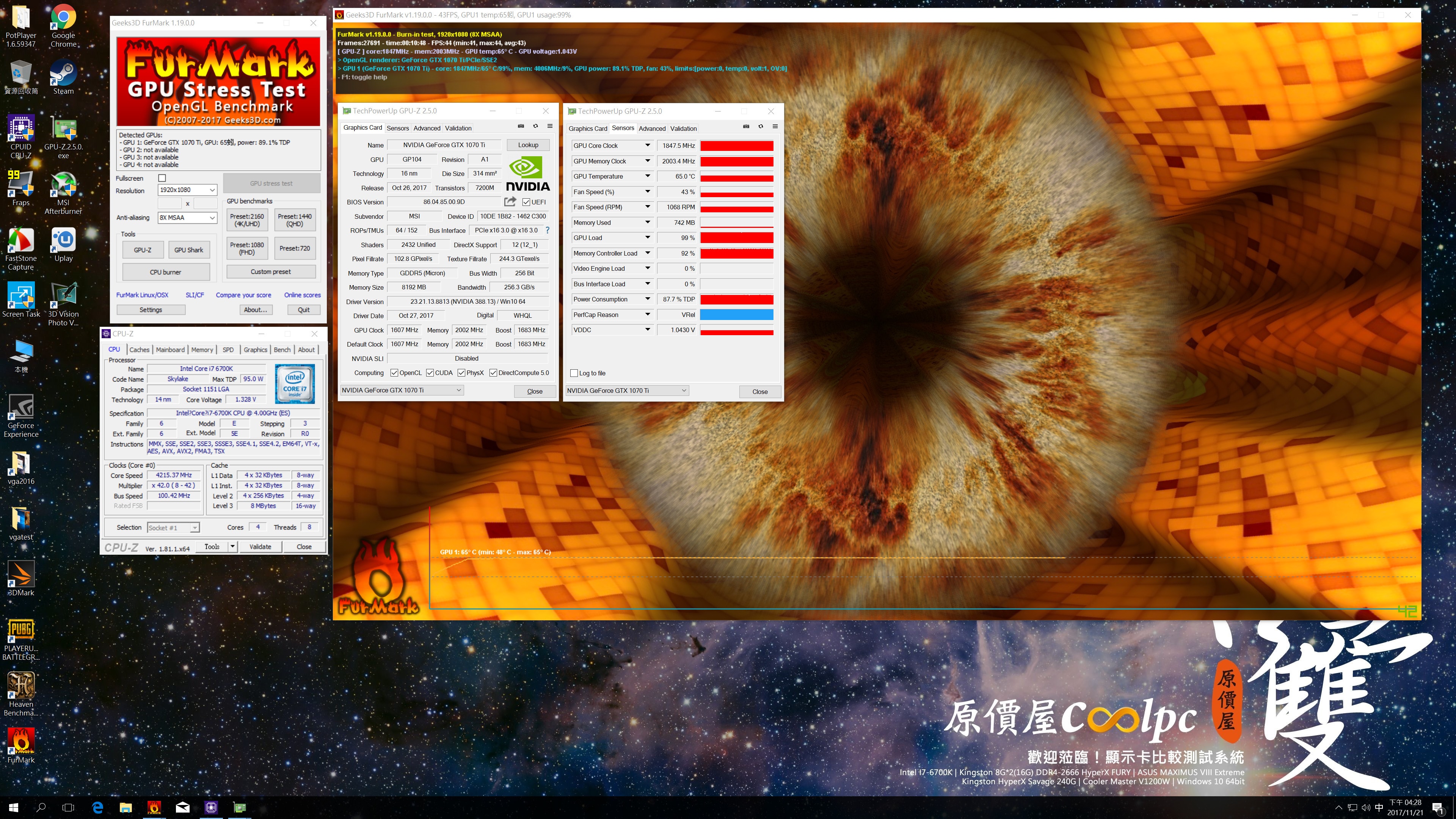Launch Google Chrome desktop icon

pos(63,25)
